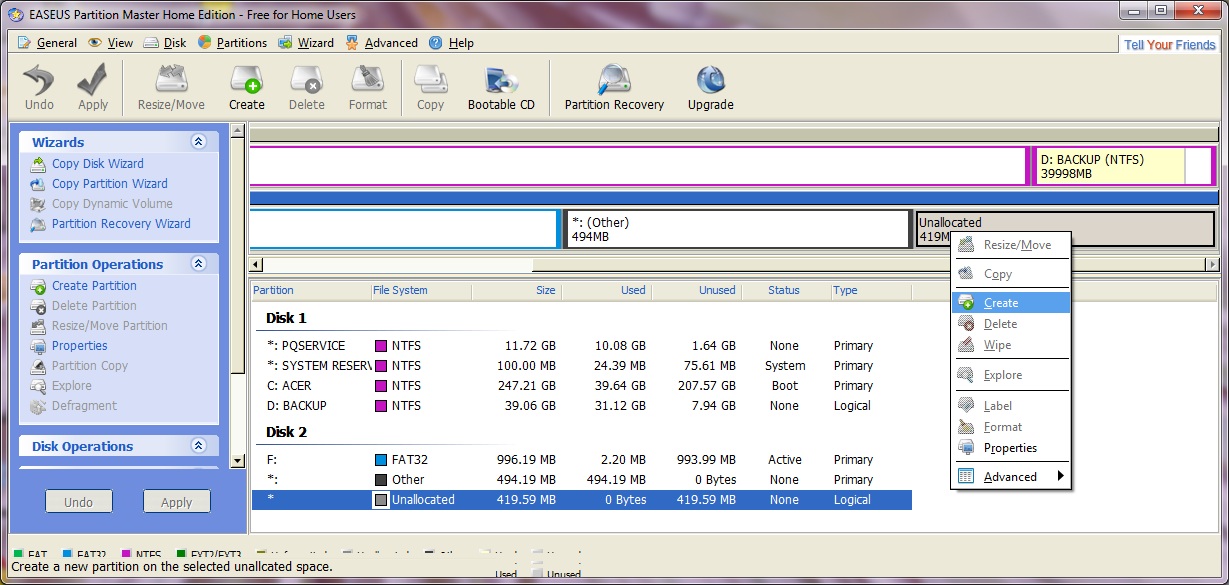1229x585 pixels.
Task: Click Create Partition in Partition Operations
Action: pyautogui.click(x=94, y=286)
